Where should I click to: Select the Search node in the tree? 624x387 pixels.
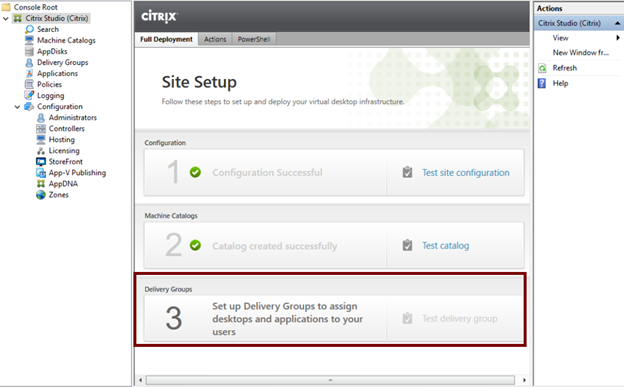(x=48, y=29)
